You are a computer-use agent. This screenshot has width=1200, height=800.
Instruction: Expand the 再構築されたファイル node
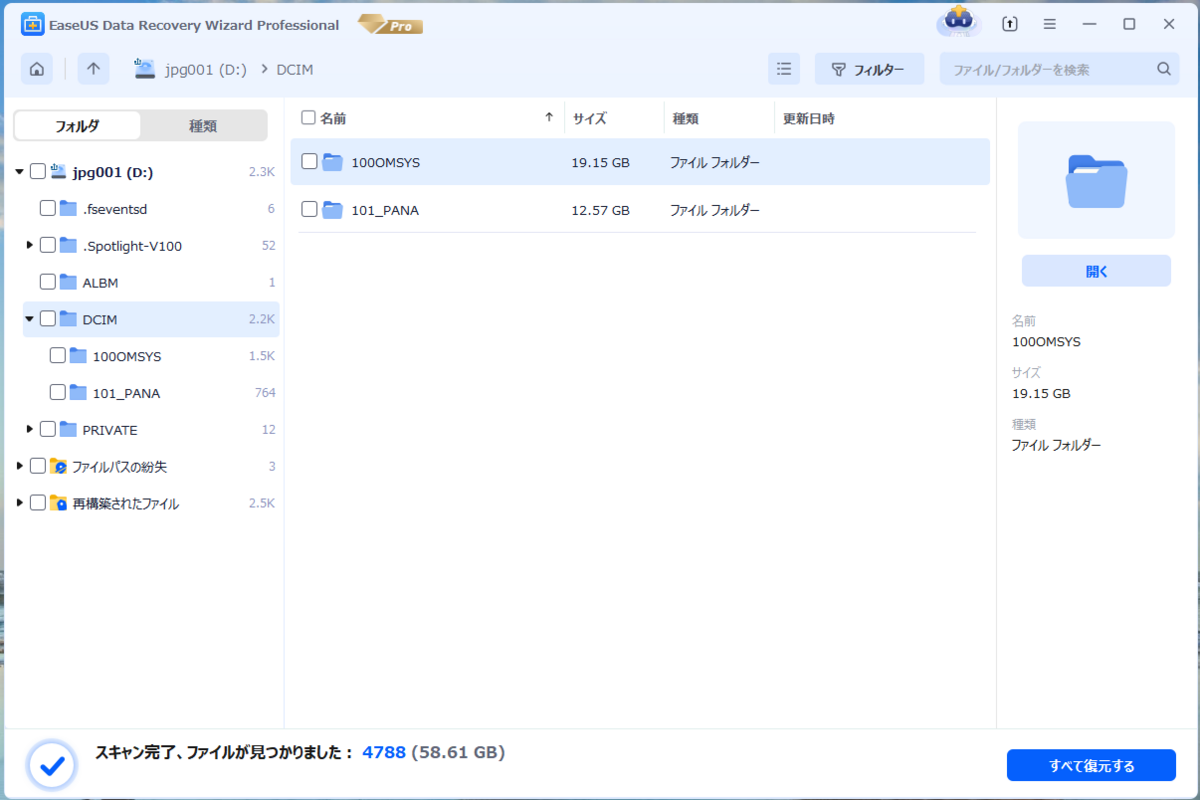(x=20, y=503)
